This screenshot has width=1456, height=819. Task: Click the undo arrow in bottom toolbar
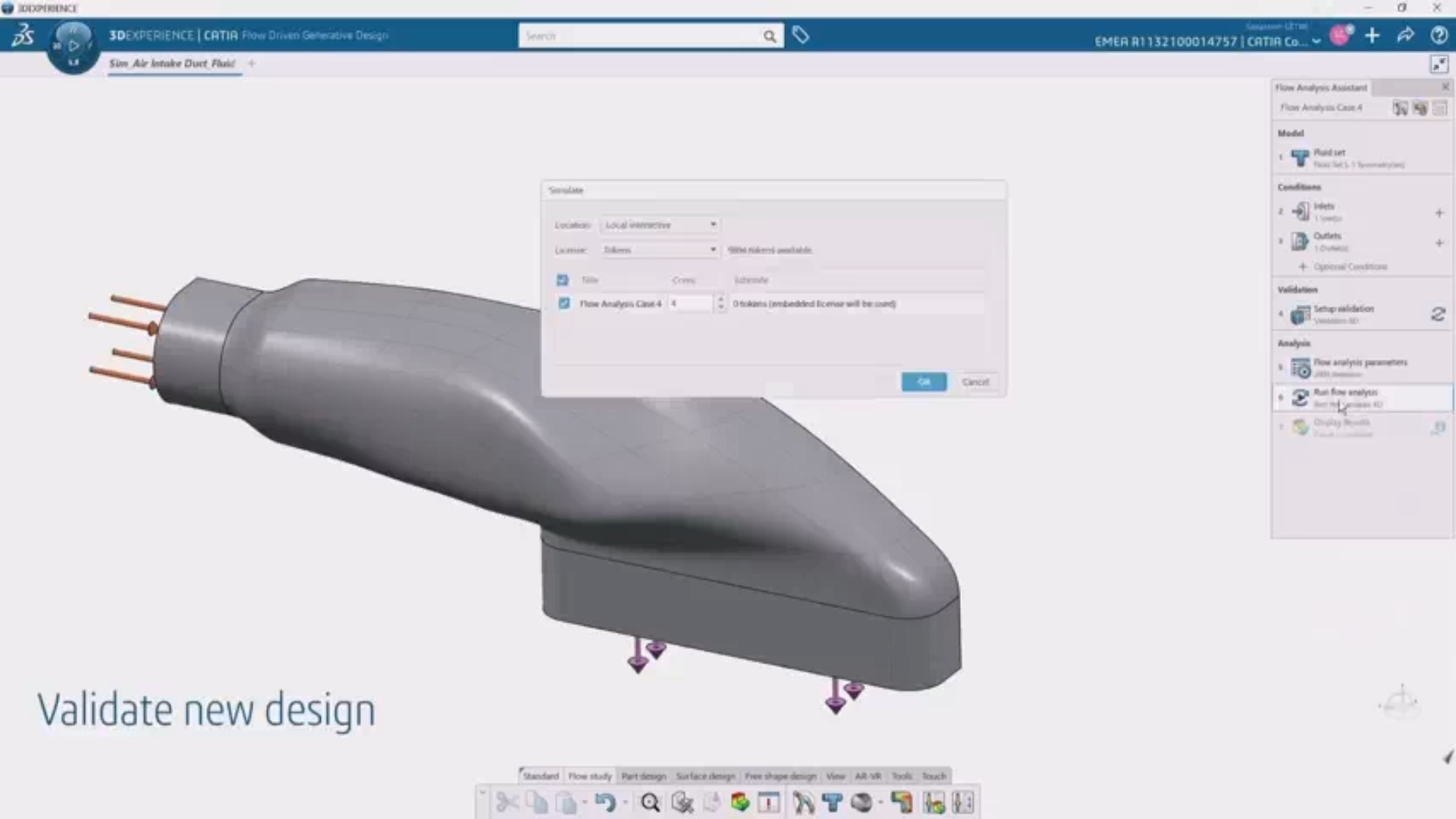(x=604, y=802)
